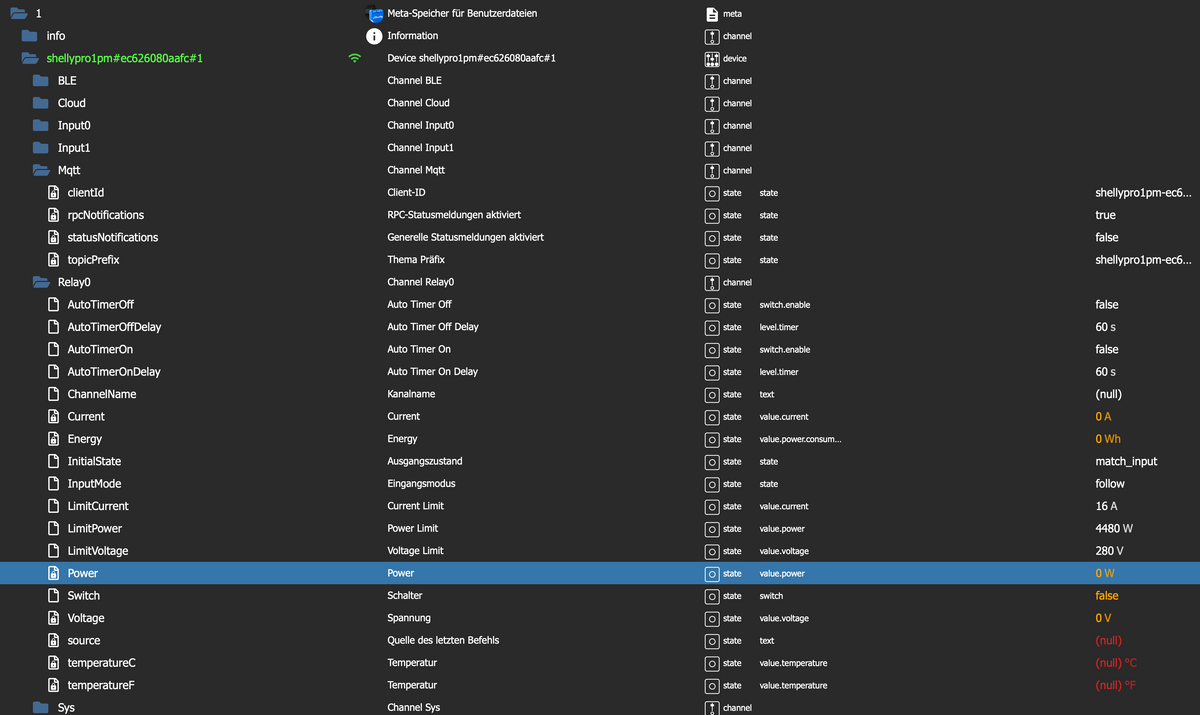Click the rpcNotifications value true

click(1105, 215)
